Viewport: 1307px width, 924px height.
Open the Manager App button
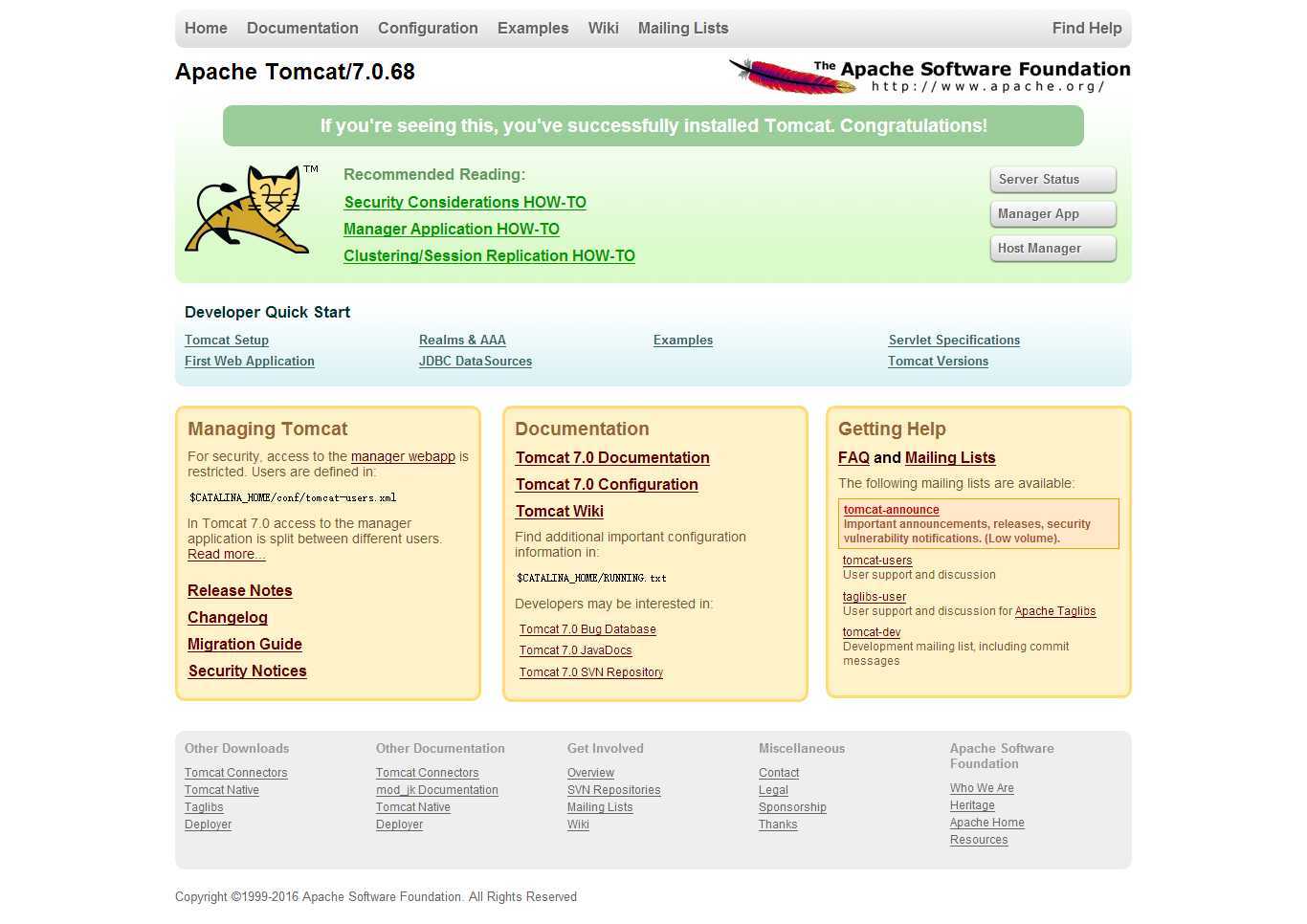[x=1052, y=214]
